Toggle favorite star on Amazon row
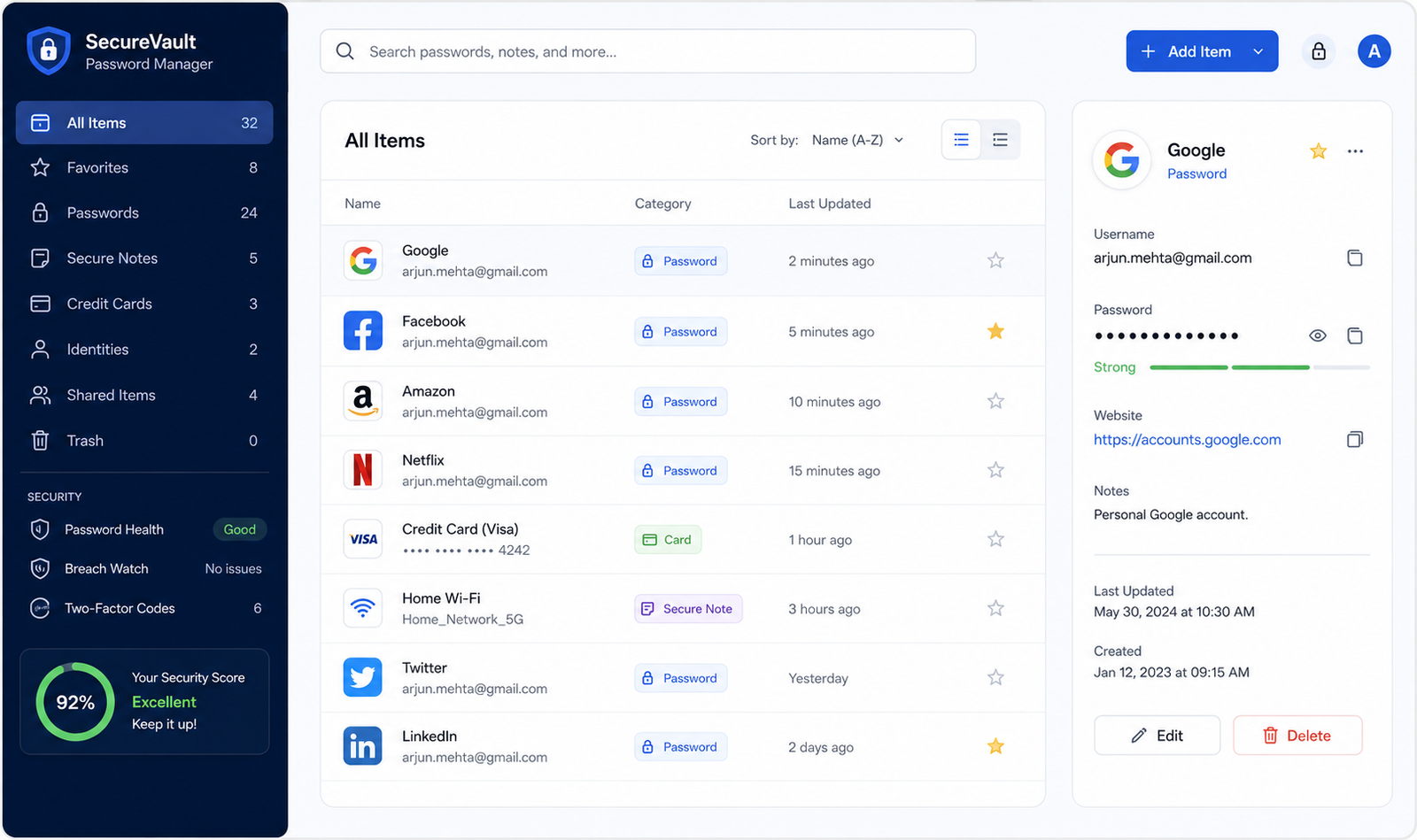Viewport: 1417px width, 840px height. 995,401
